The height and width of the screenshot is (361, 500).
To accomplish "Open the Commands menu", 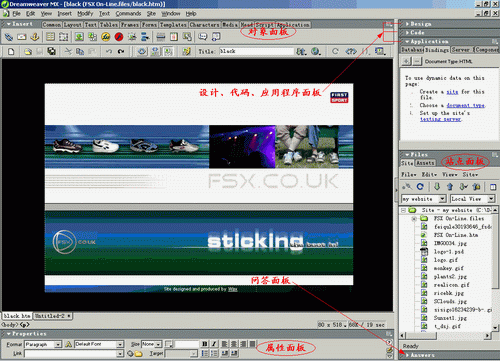I will [128, 14].
